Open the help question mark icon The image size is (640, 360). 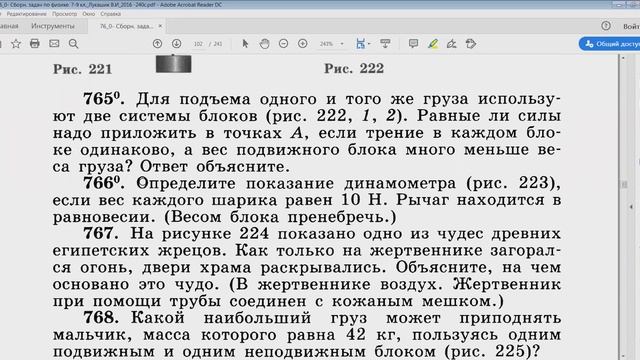pyautogui.click(x=606, y=26)
